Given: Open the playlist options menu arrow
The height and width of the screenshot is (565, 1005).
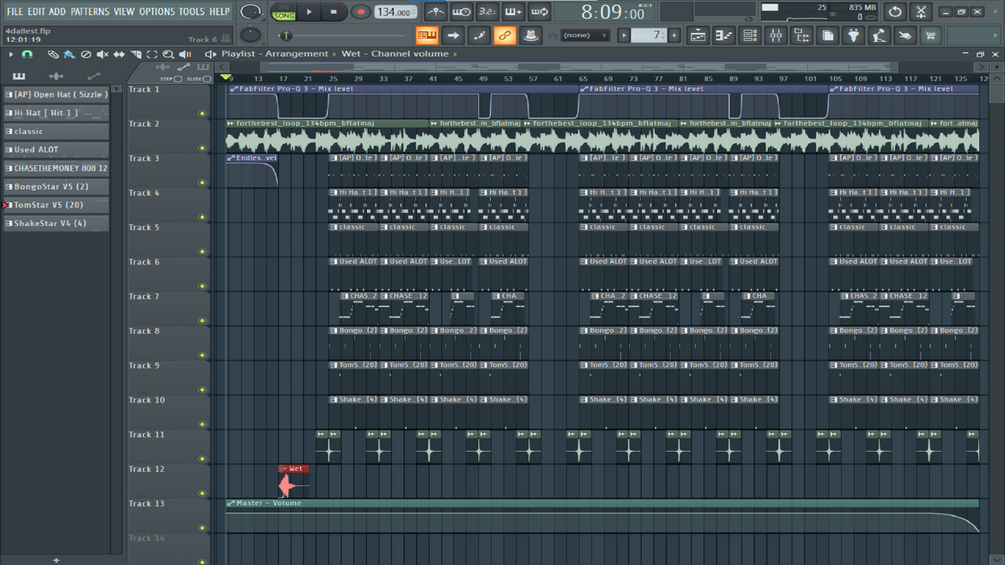Looking at the screenshot, I should point(10,54).
